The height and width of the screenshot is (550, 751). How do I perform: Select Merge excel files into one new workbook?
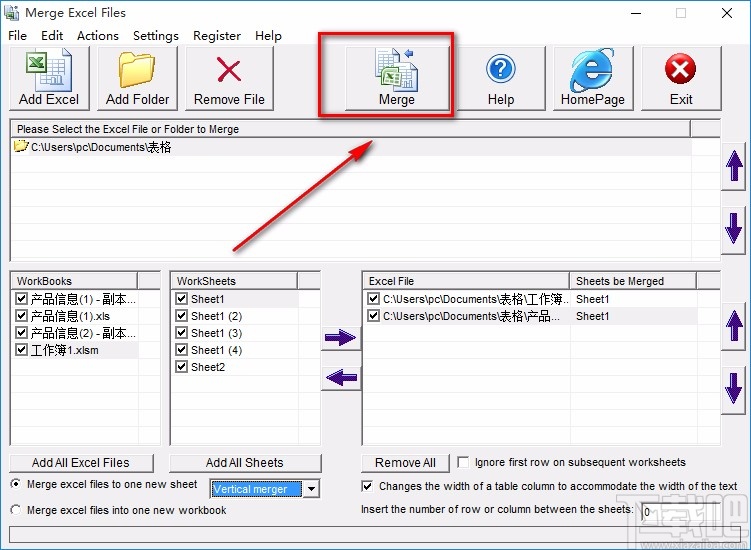pos(16,510)
